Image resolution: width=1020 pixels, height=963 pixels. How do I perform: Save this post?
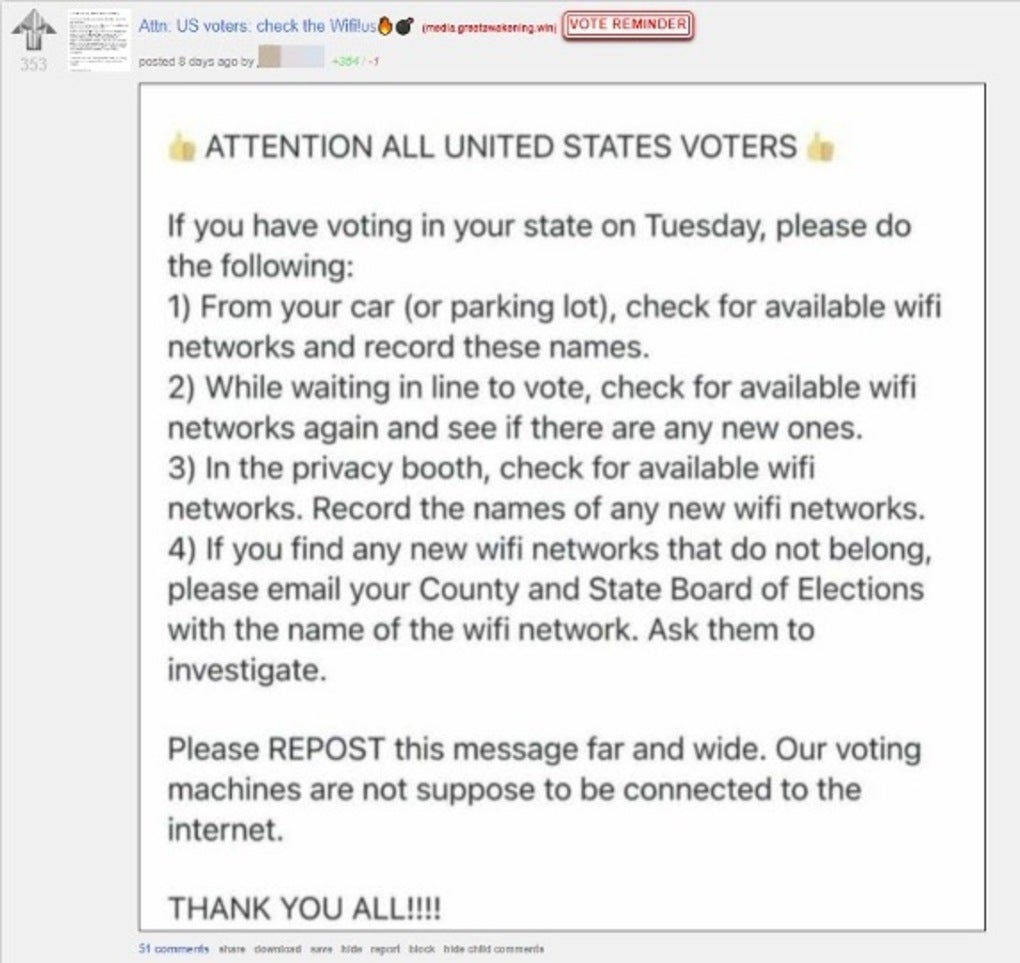321,949
